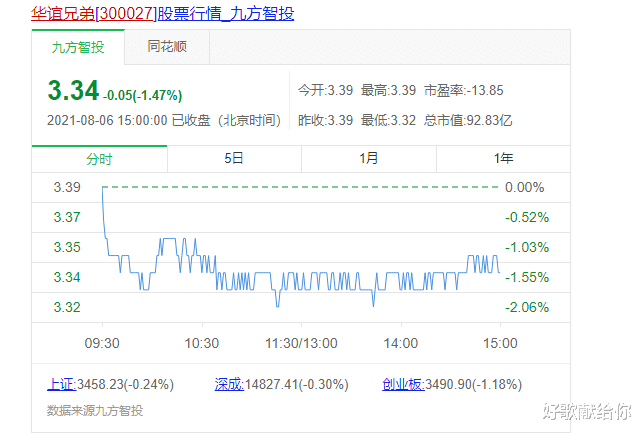Select the 九方智投 data source tab
641x433 pixels.
pyautogui.click(x=78, y=47)
